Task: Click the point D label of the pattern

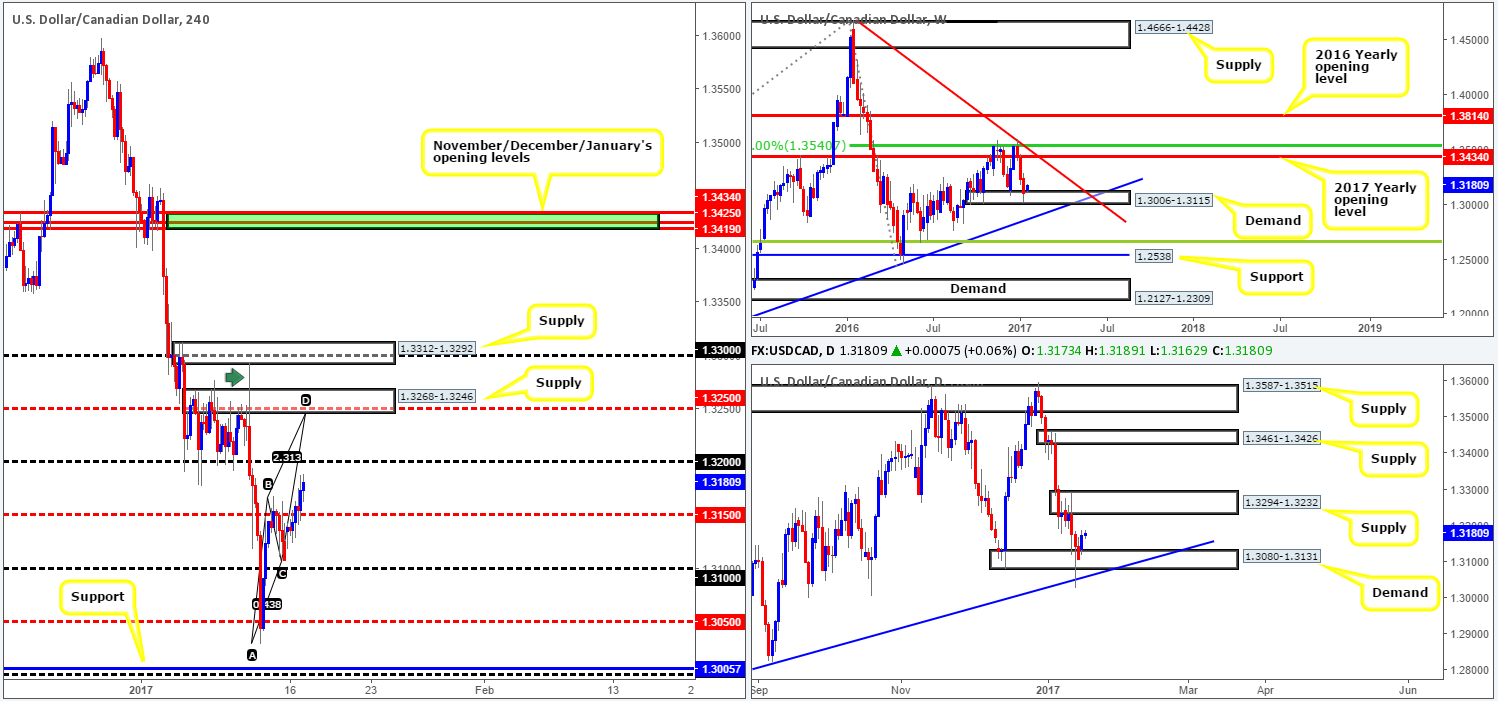Action: coord(306,400)
